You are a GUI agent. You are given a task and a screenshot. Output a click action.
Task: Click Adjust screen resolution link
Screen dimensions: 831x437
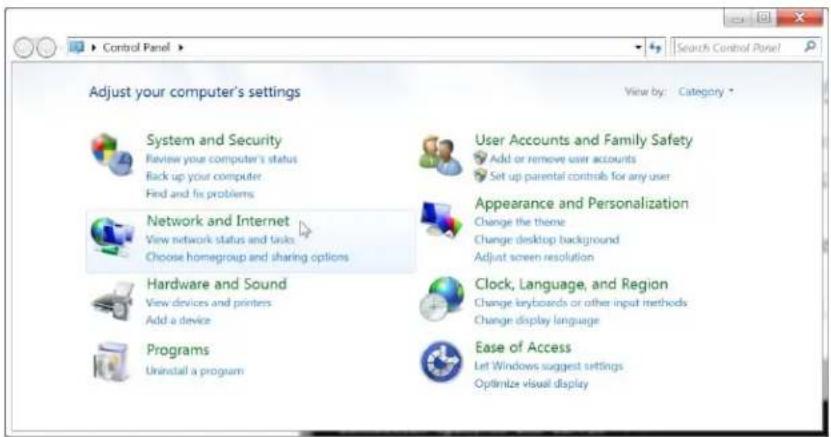(534, 257)
